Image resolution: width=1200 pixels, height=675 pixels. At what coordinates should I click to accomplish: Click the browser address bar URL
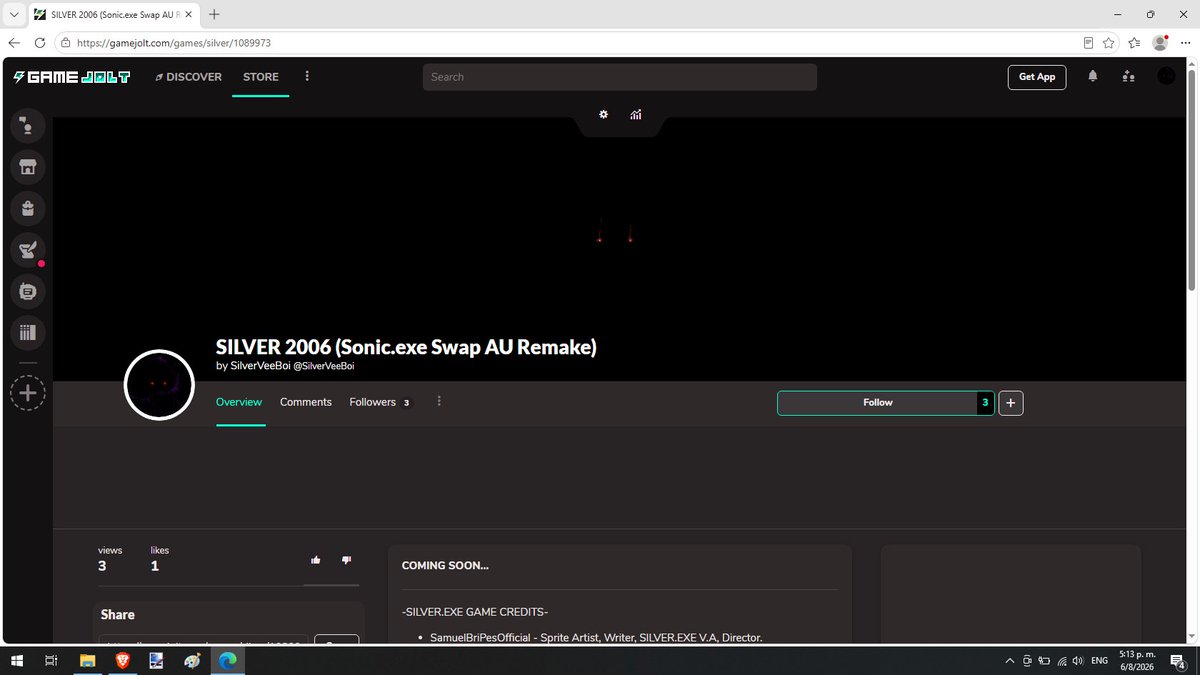click(x=174, y=43)
